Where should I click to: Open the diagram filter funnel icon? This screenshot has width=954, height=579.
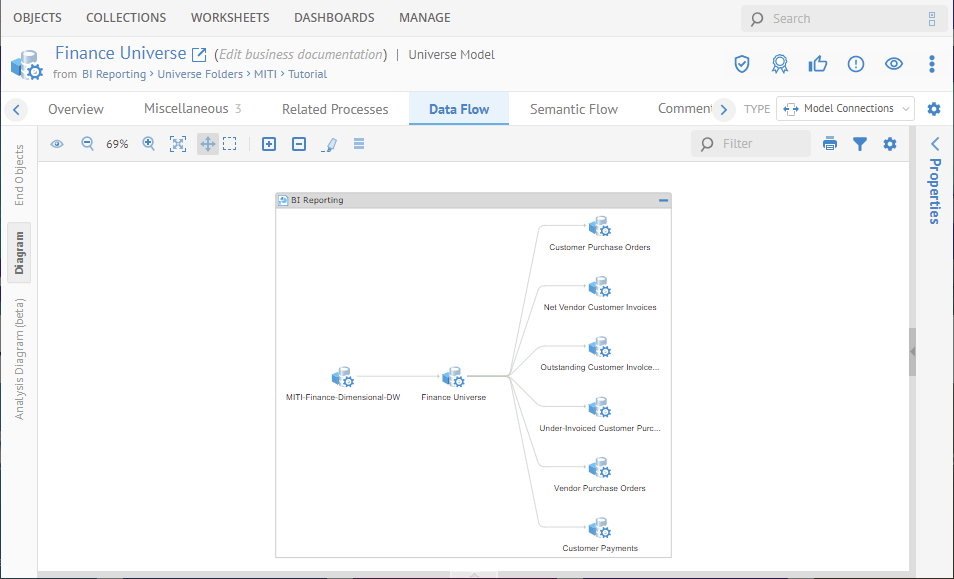[x=859, y=144]
